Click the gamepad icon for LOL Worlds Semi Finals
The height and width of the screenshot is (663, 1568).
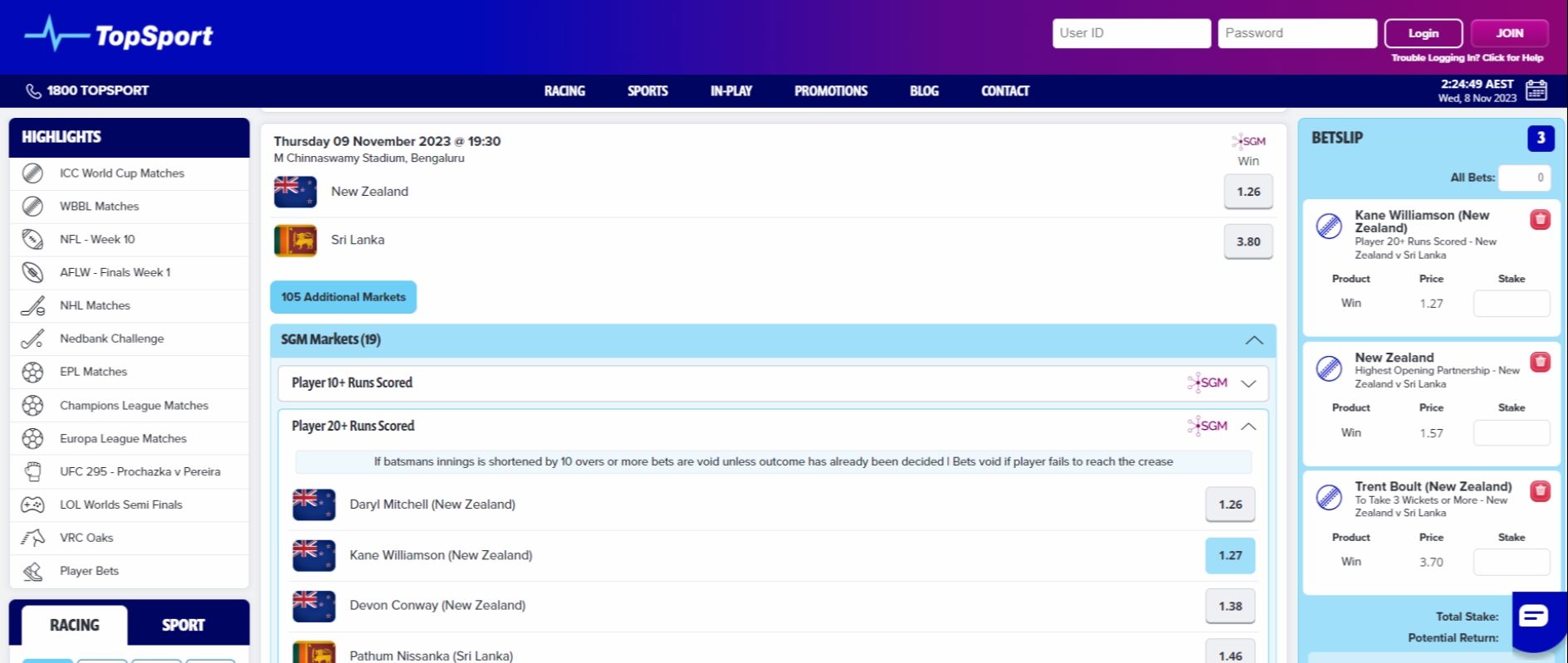click(32, 505)
